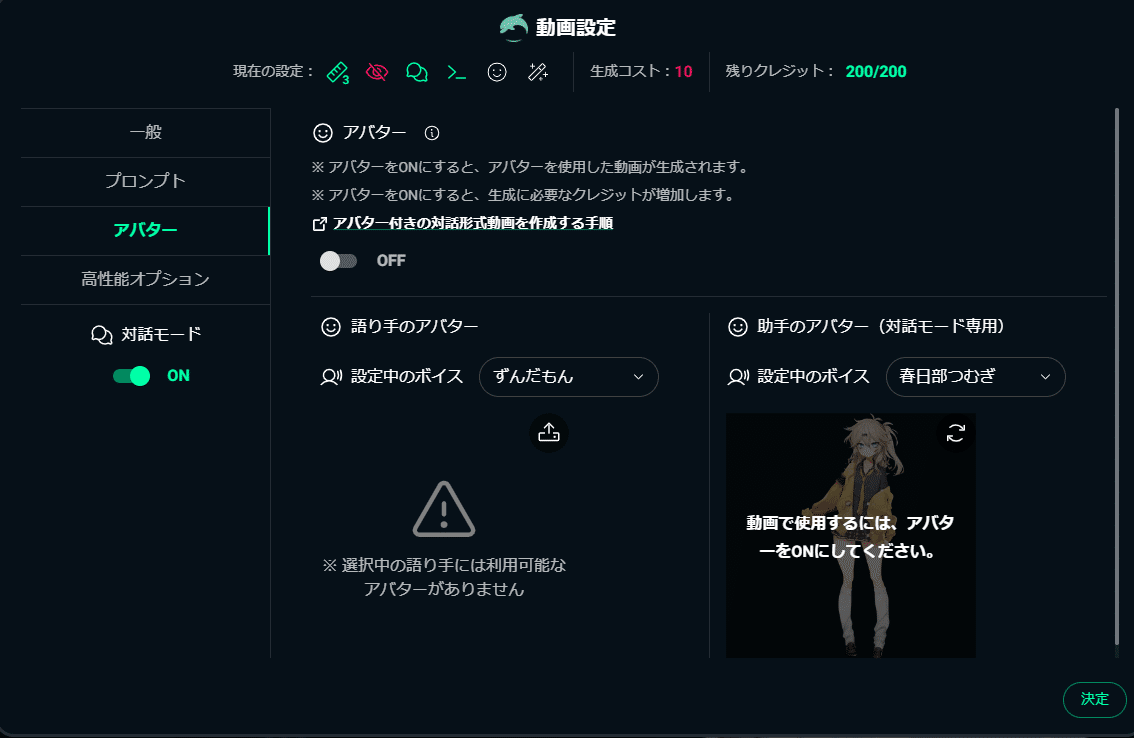Switch to the 高性能オプション tab

pyautogui.click(x=145, y=279)
